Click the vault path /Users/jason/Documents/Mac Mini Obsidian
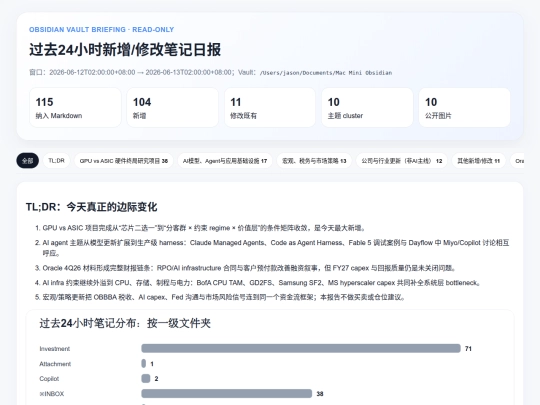 326,73
